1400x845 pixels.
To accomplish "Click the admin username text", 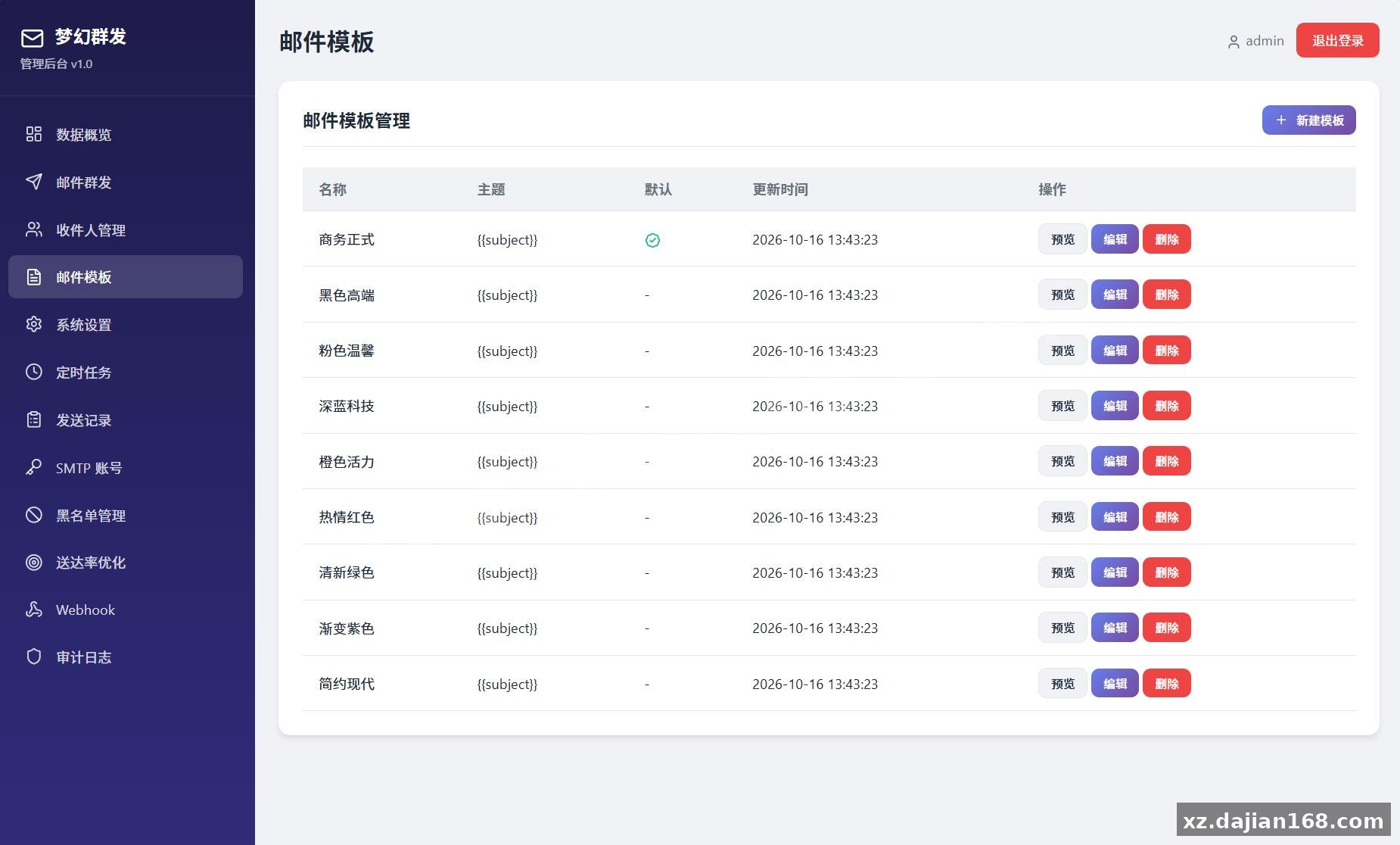I will (1265, 41).
